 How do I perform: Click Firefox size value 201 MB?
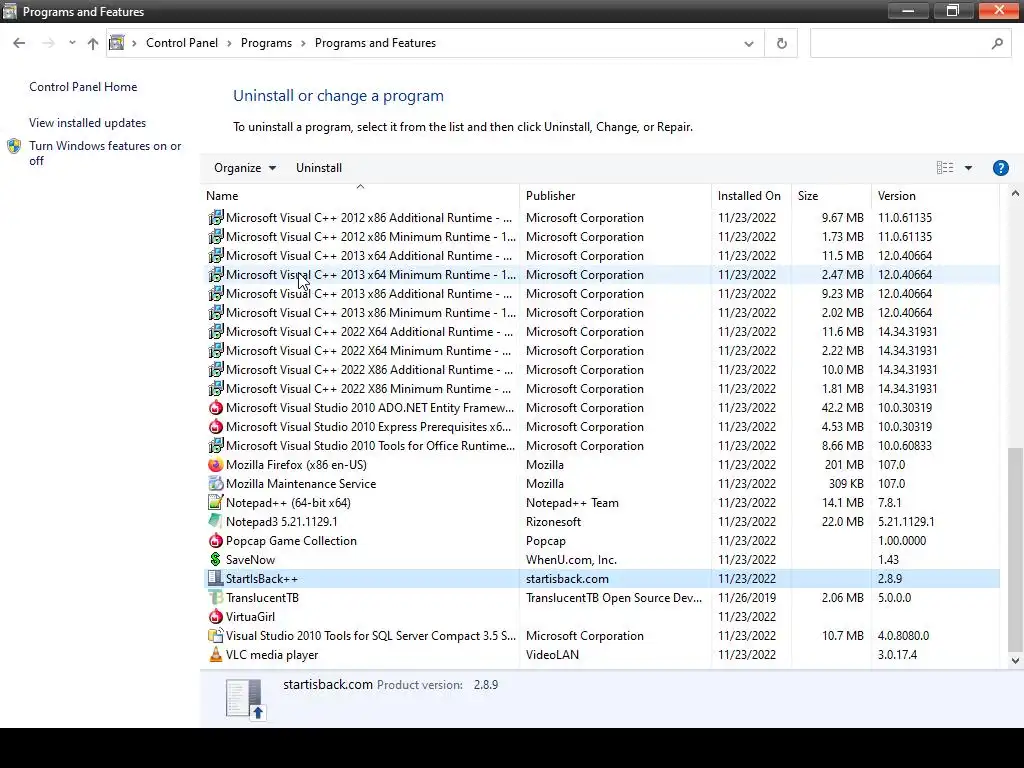coord(844,465)
